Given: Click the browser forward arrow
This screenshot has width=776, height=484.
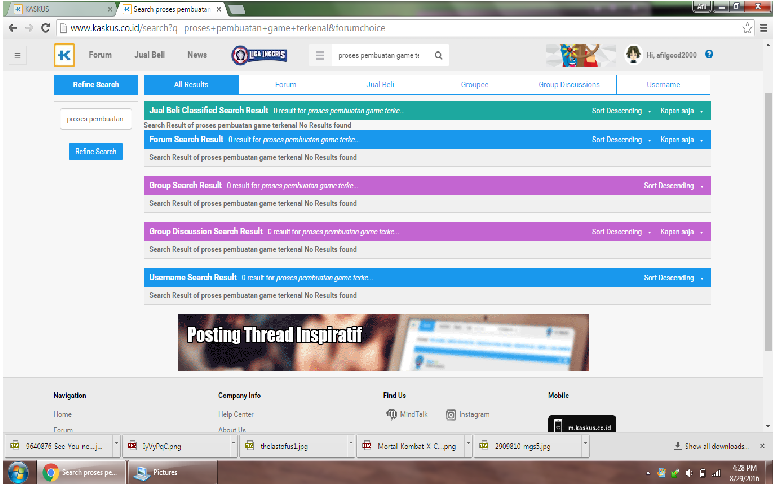Looking at the screenshot, I should (29, 28).
